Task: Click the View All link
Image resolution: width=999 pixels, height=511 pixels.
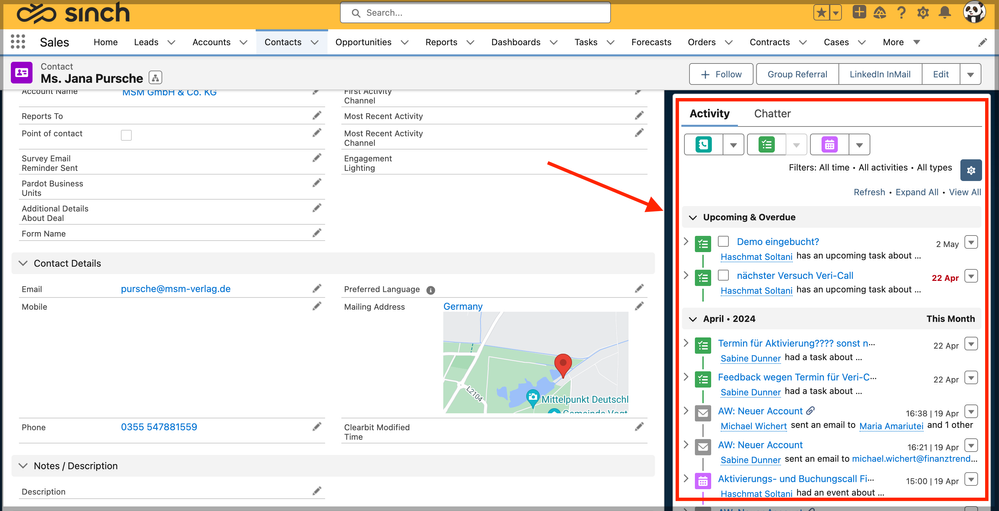Action: [965, 192]
